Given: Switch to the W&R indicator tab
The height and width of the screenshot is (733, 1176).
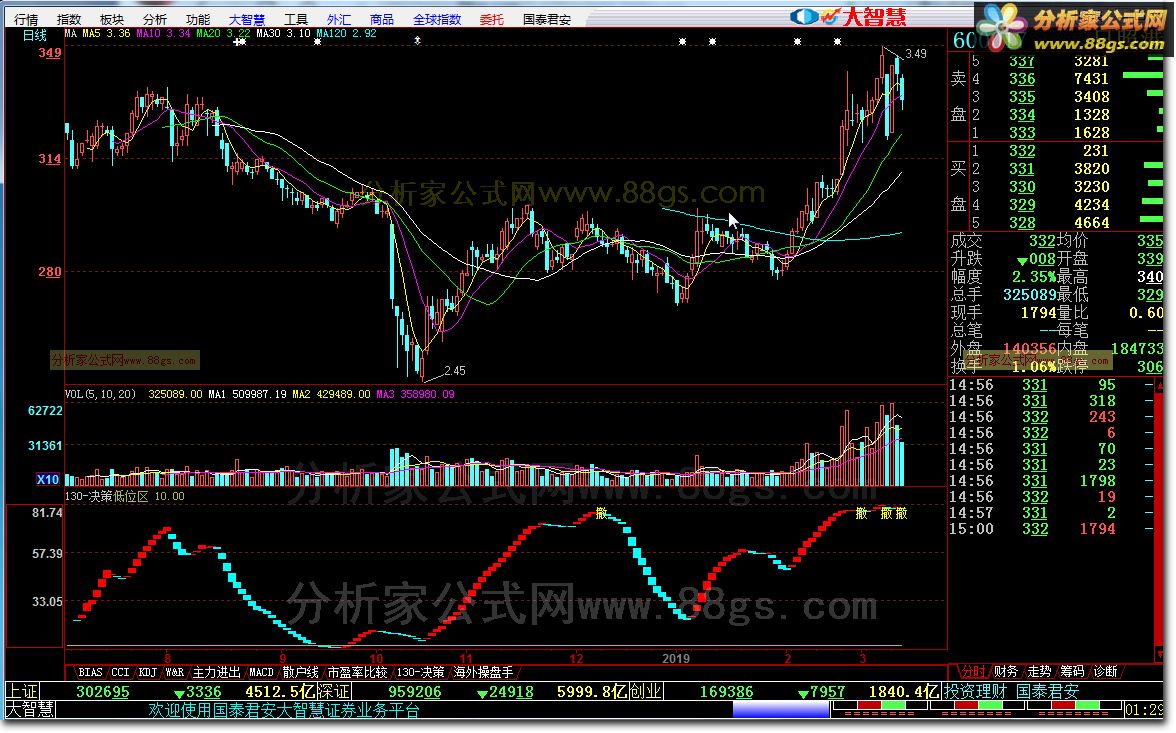Looking at the screenshot, I should (175, 672).
